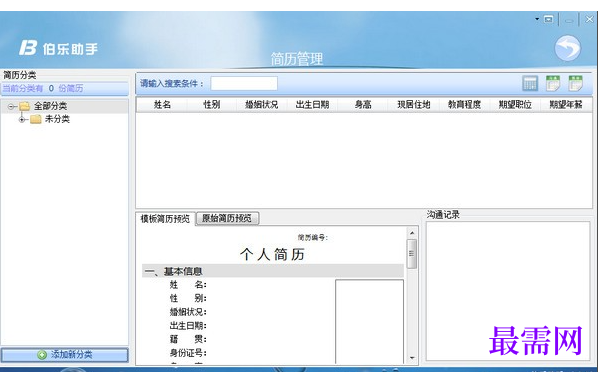Click the 当前分类有 0 份简历 status text
The height and width of the screenshot is (372, 601).
43,88
